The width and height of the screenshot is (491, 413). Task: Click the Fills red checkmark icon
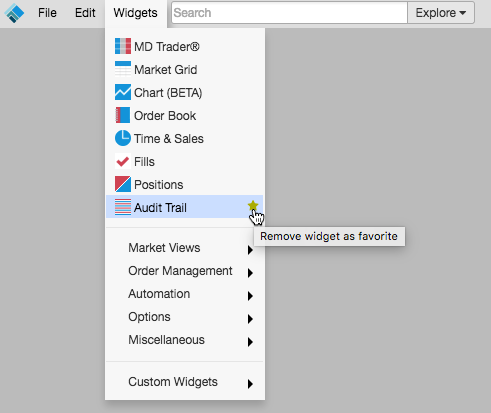coord(123,161)
